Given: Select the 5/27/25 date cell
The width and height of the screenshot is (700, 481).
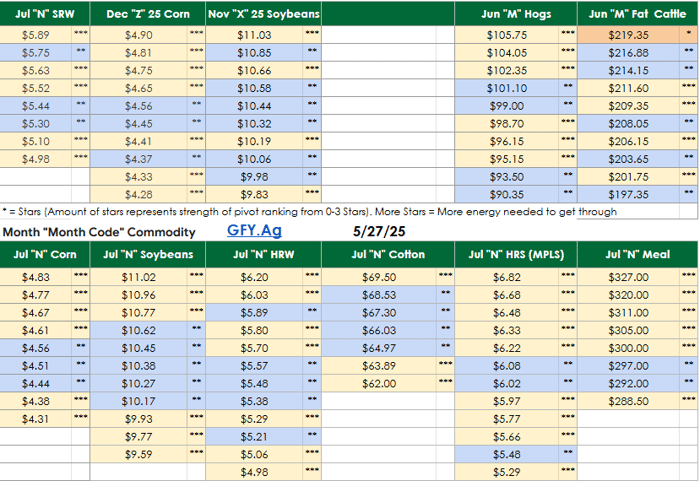Looking at the screenshot, I should [379, 231].
